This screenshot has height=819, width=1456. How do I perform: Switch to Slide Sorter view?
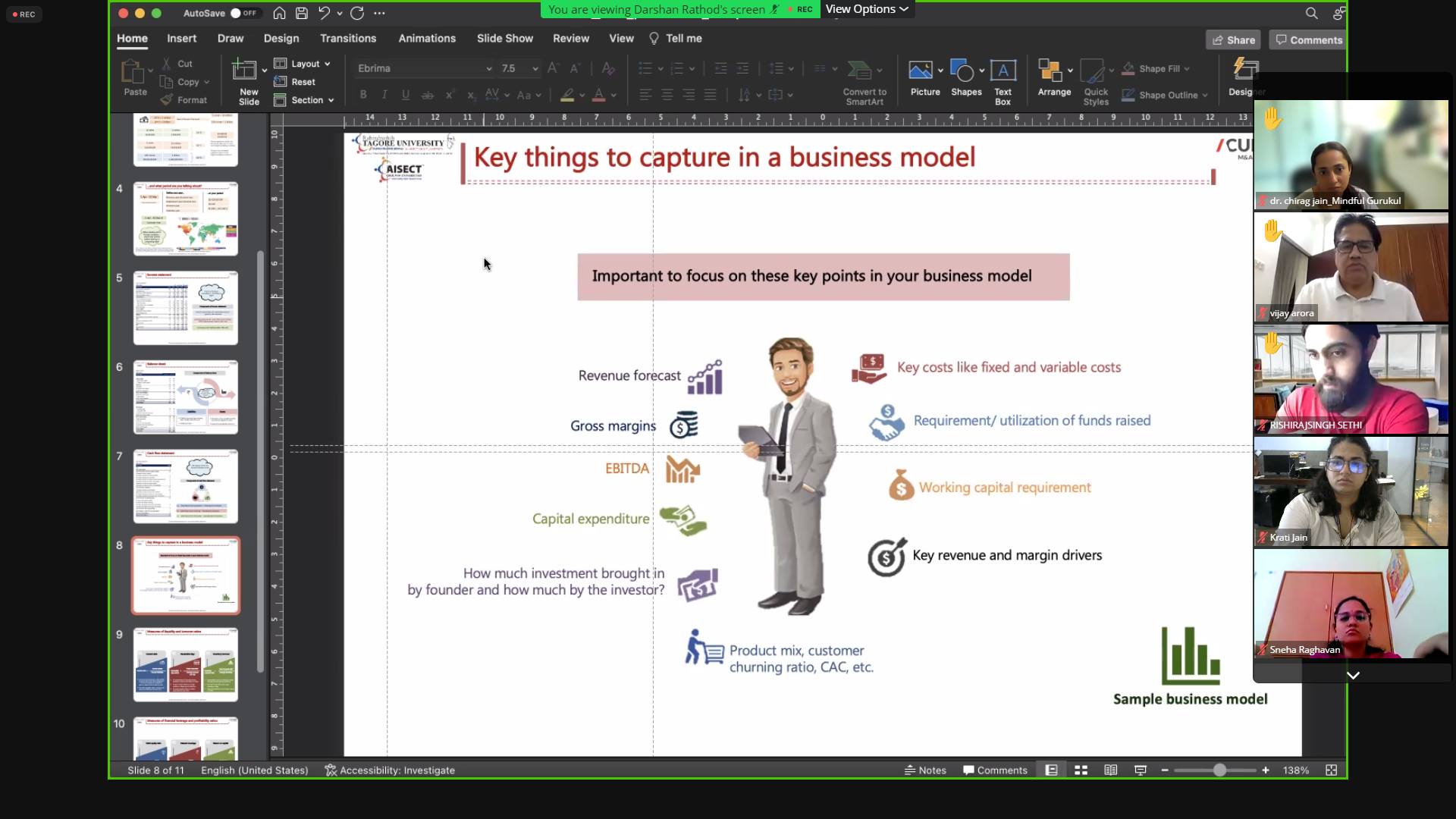pyautogui.click(x=1081, y=770)
